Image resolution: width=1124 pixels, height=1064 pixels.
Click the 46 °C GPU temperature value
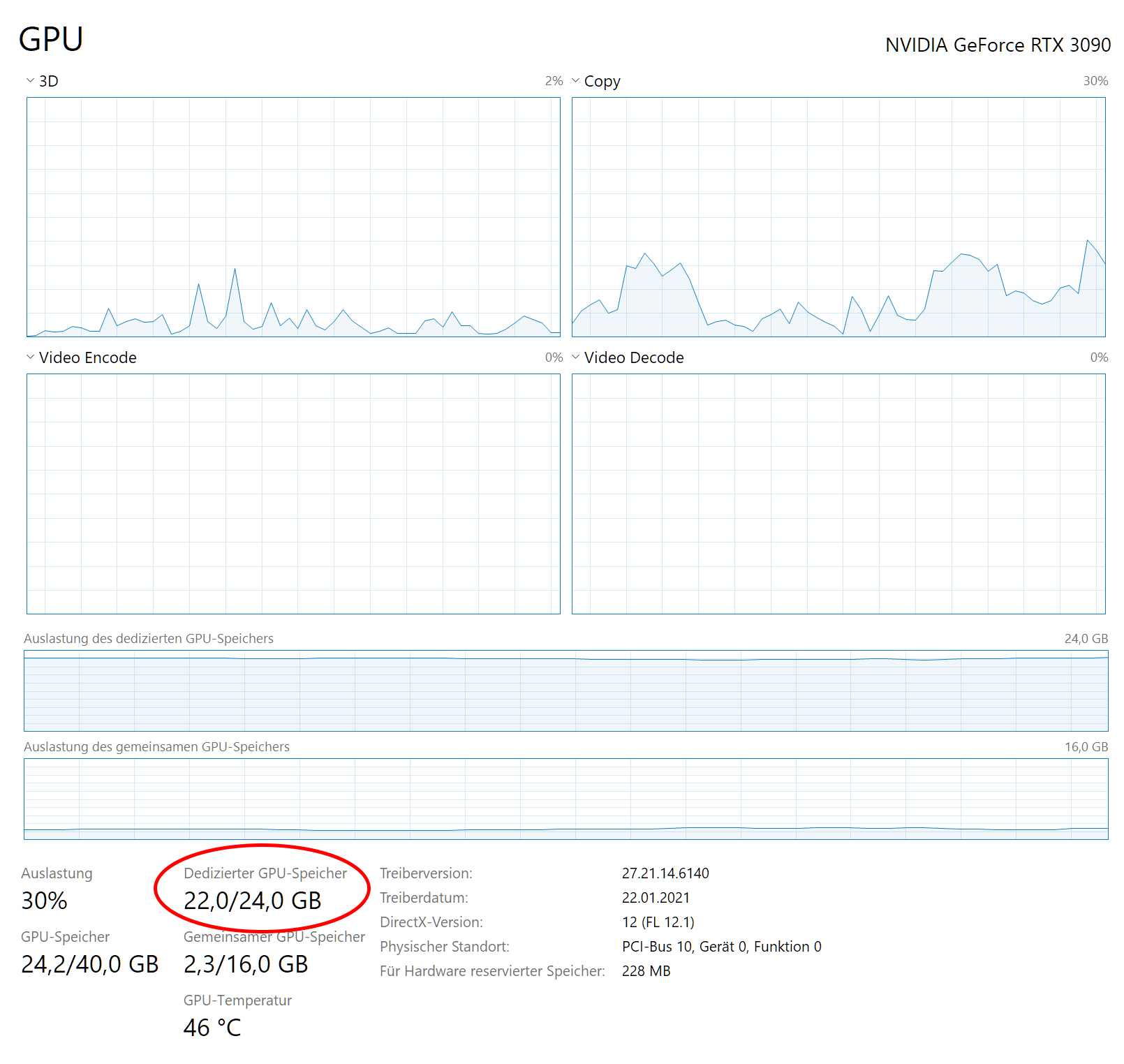[212, 1028]
